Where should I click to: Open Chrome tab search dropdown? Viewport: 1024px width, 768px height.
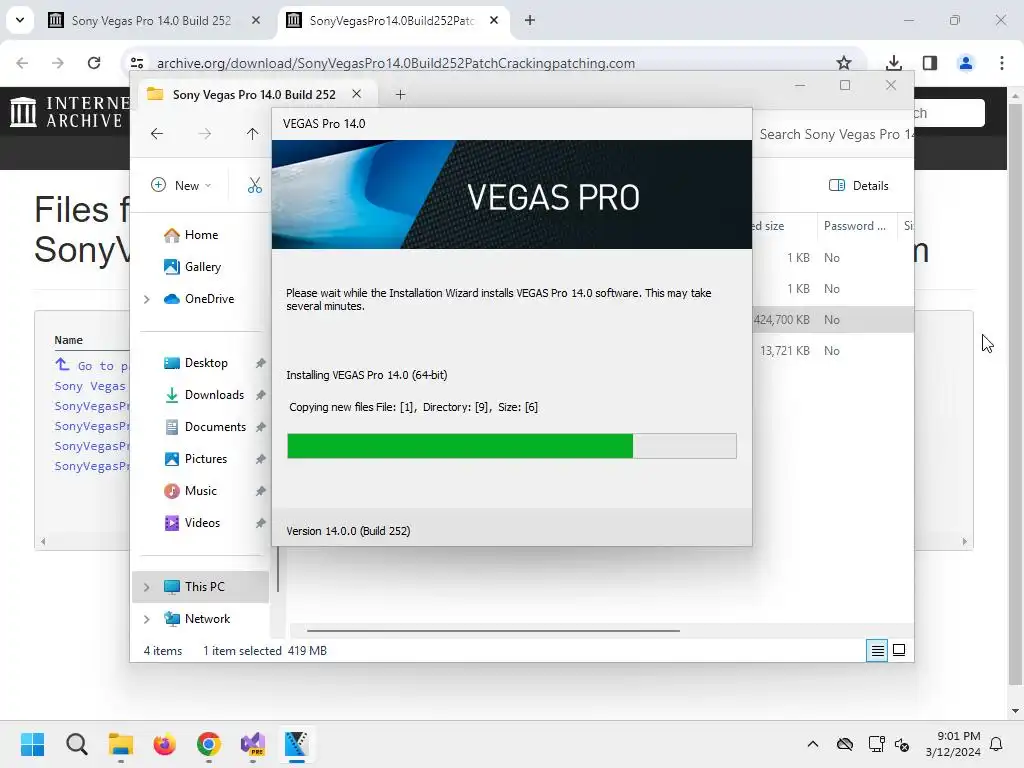coord(20,20)
